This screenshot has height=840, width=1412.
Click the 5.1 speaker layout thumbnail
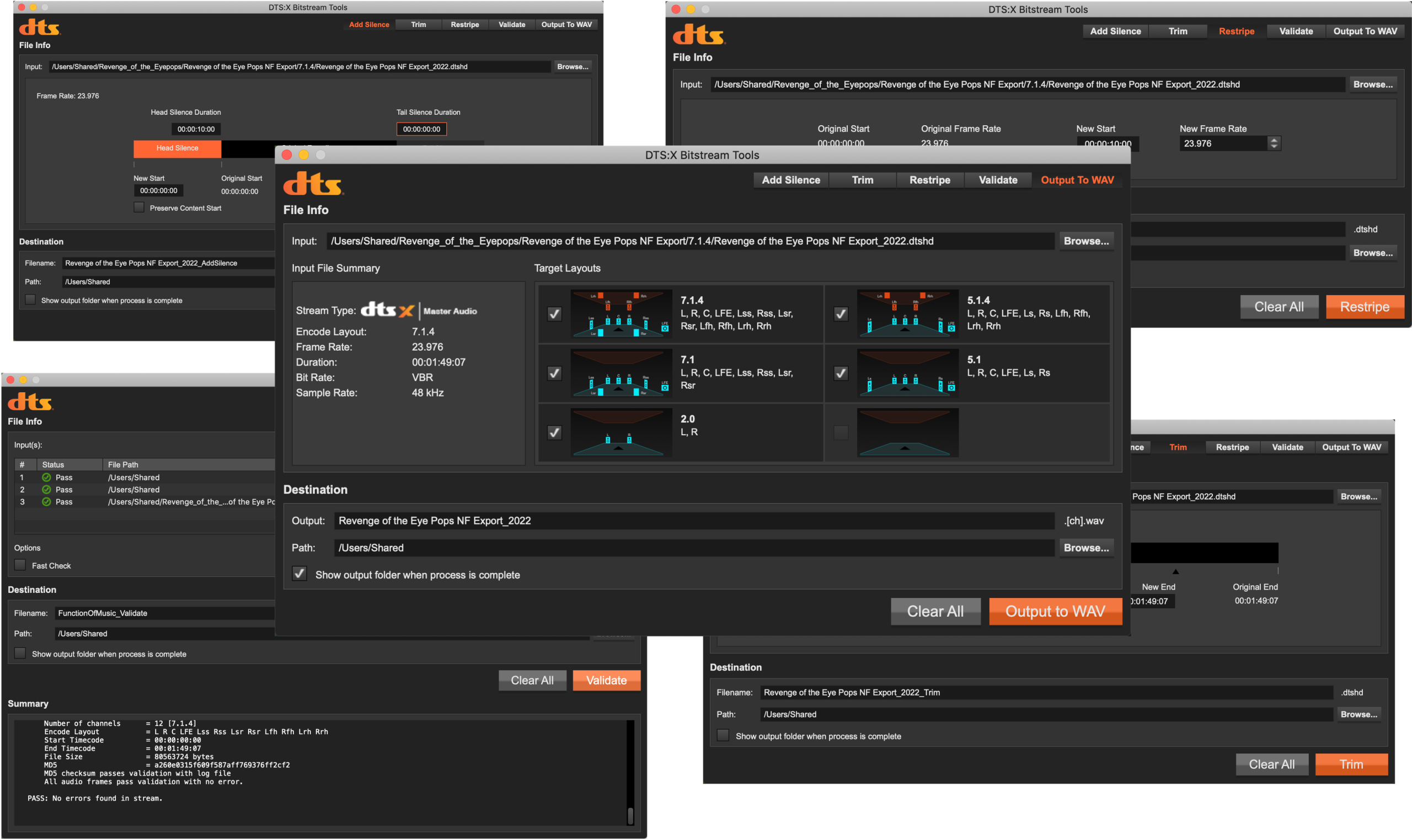point(907,373)
